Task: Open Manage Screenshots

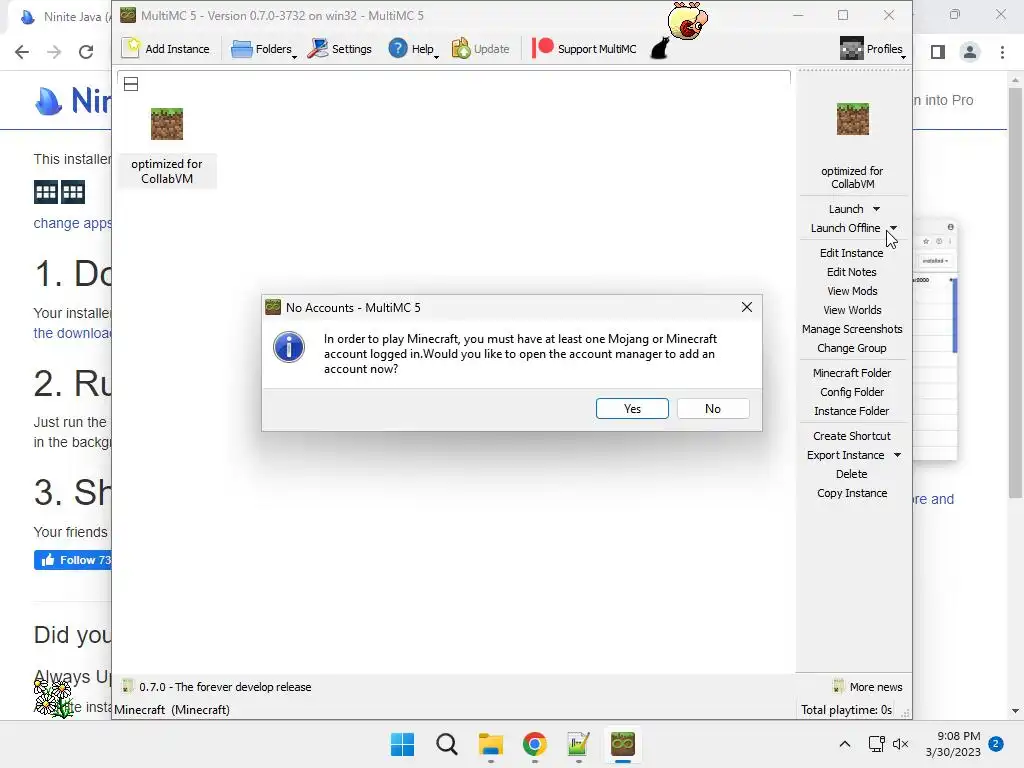Action: 852,328
